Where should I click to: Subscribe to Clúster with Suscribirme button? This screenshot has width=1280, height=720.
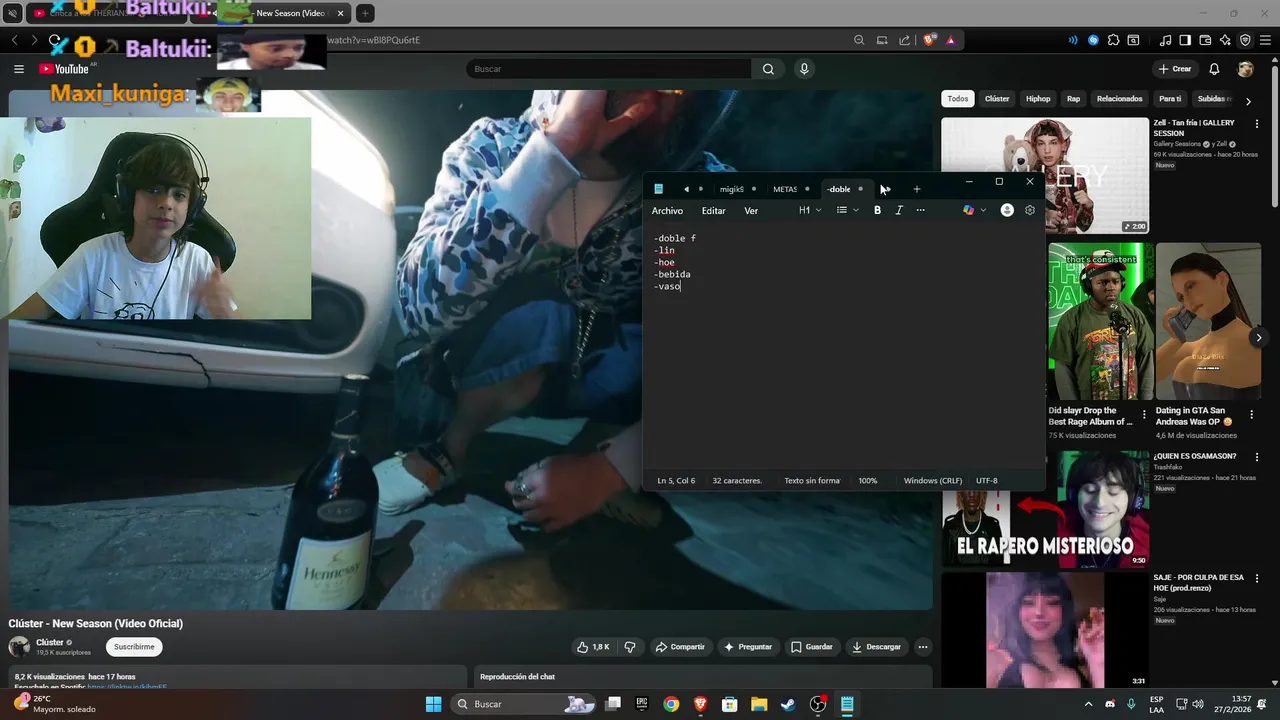pos(134,647)
